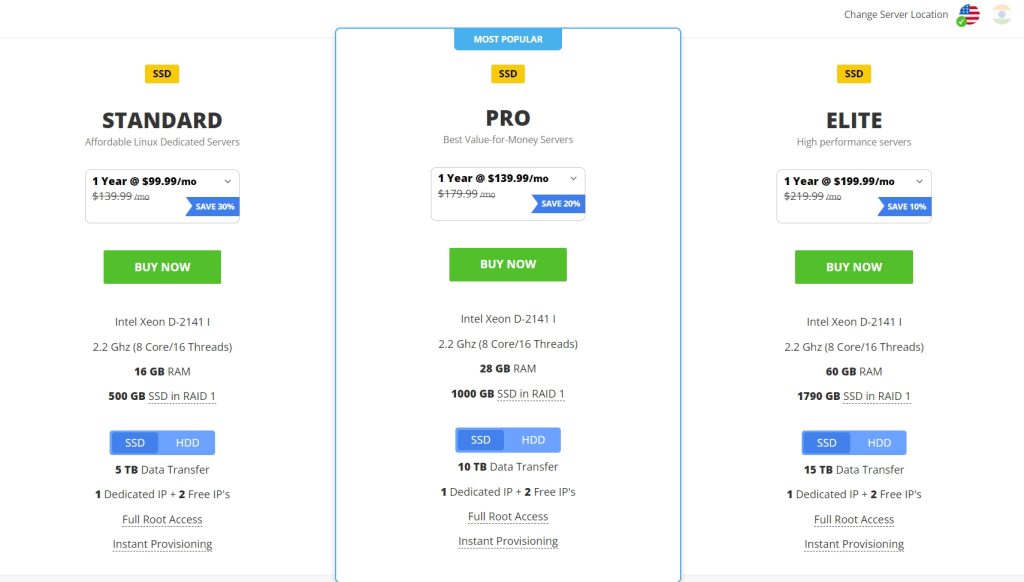Click the Change Server Location label
Screen dimensions: 1024x582
(895, 15)
